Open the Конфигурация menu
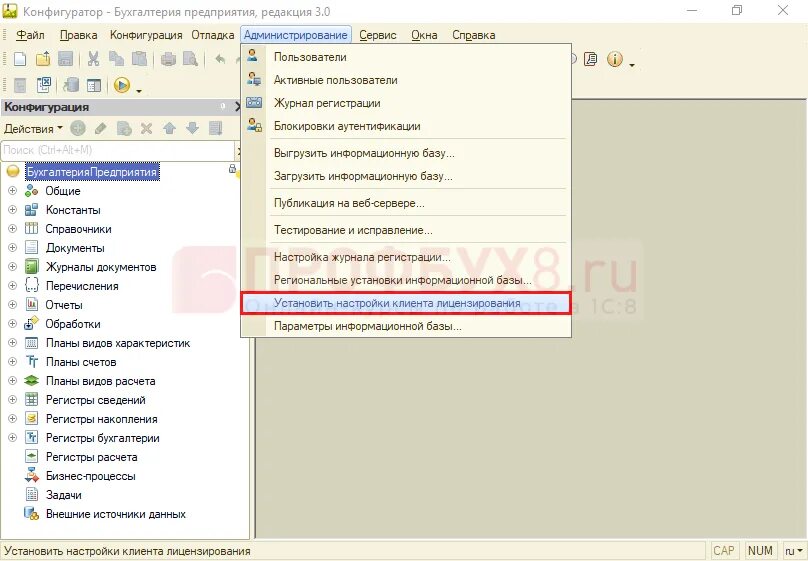808x561 pixels. (x=146, y=35)
